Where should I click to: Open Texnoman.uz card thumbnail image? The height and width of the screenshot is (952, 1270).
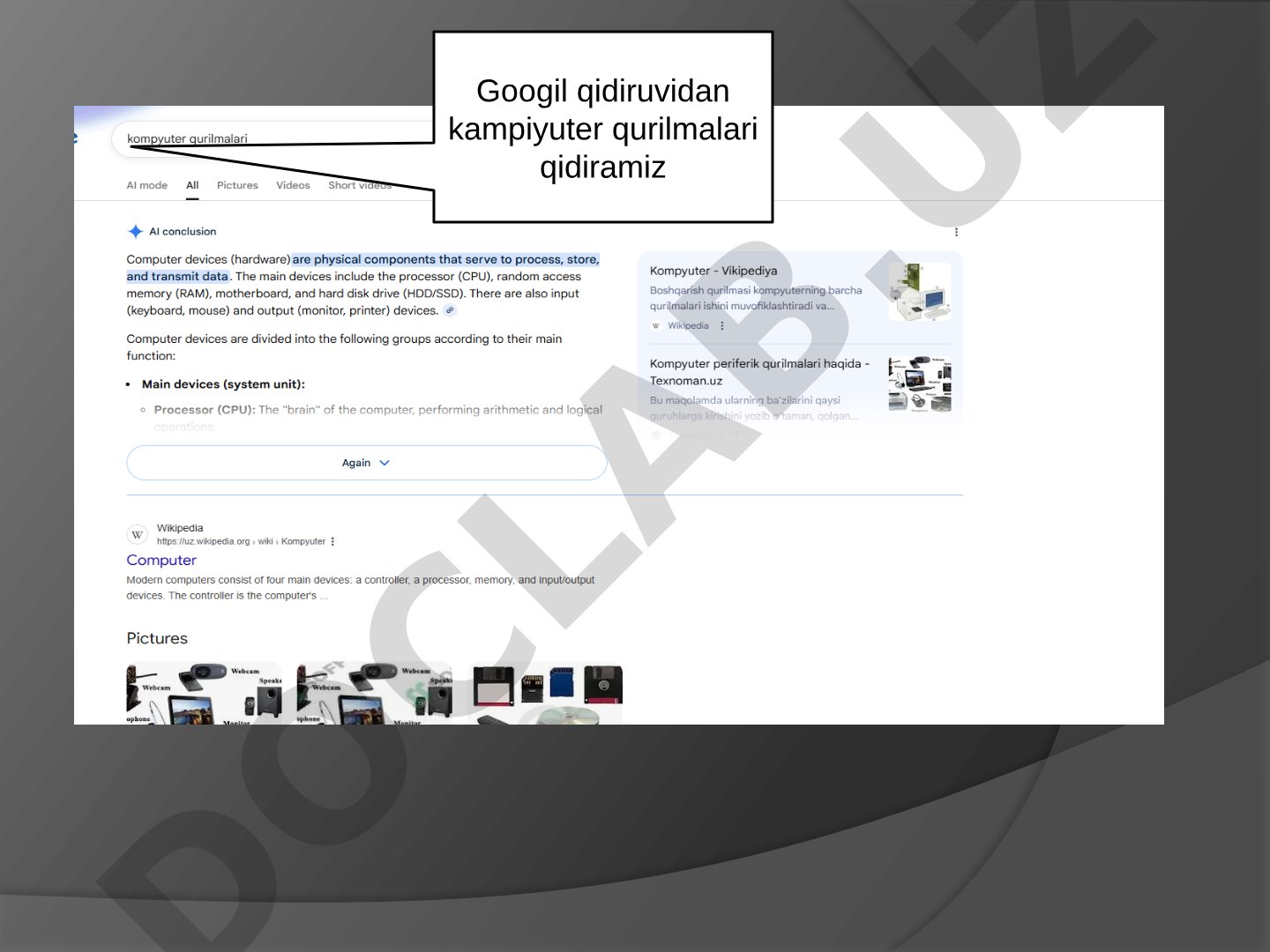coord(920,384)
